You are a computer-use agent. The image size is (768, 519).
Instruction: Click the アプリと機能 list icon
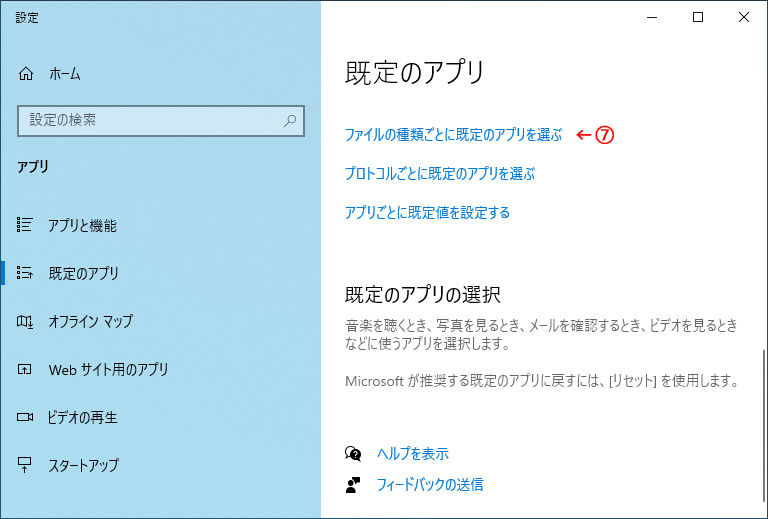[x=24, y=225]
